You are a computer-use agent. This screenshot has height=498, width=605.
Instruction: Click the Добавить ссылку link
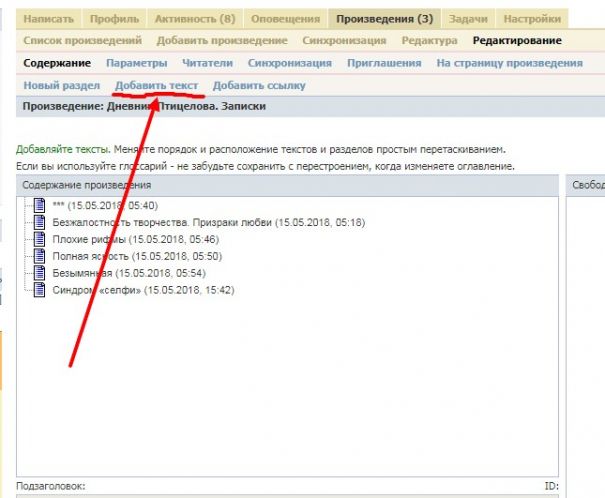(x=259, y=85)
